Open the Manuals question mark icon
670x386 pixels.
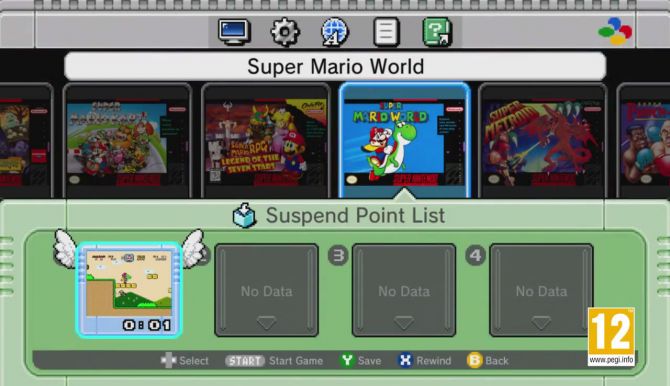coord(437,32)
